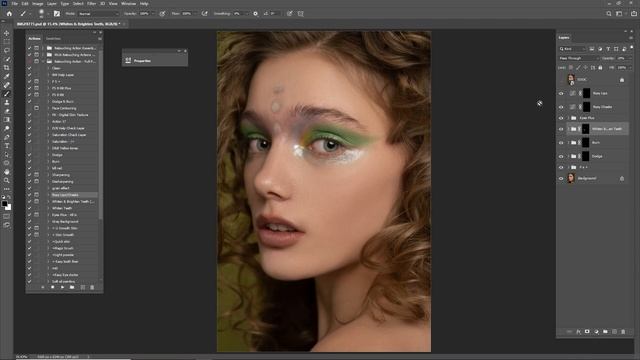This screenshot has height=360, width=640.
Task: Delete layer with Layers panel trash icon
Action: click(623, 332)
